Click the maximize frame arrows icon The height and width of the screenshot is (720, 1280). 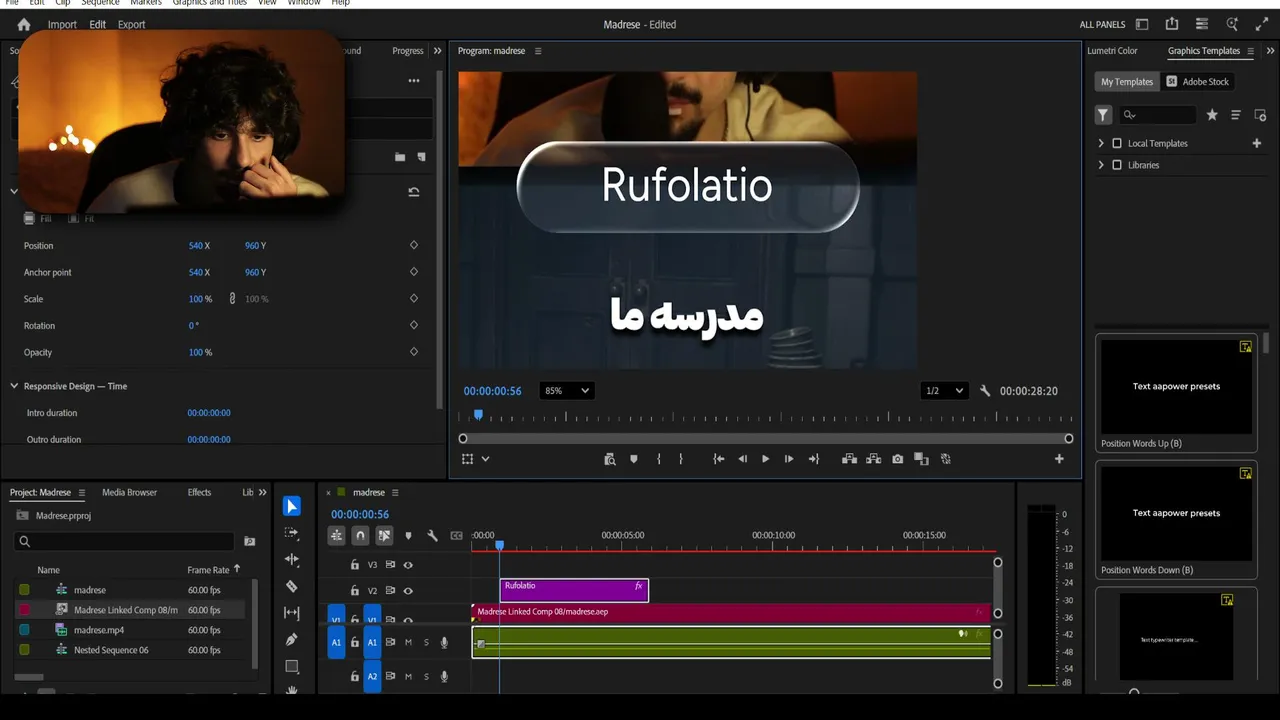pyautogui.click(x=1262, y=24)
